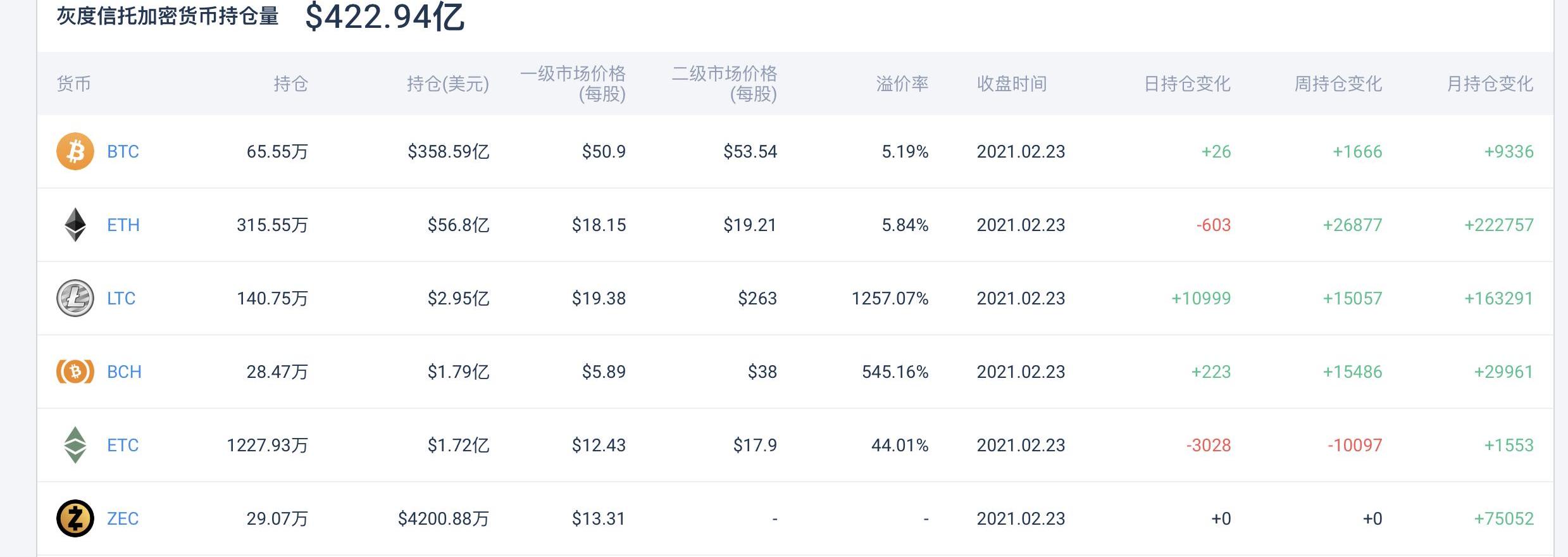Click the Ethereum Classic green icon

(x=75, y=445)
